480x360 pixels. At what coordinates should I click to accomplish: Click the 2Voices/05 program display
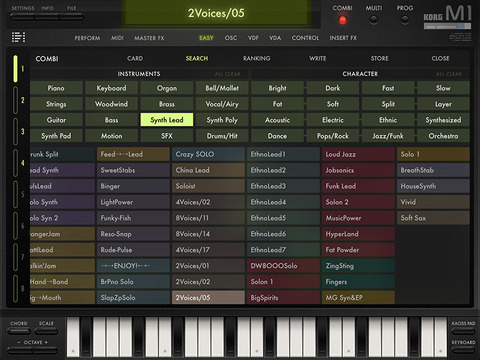[216, 13]
